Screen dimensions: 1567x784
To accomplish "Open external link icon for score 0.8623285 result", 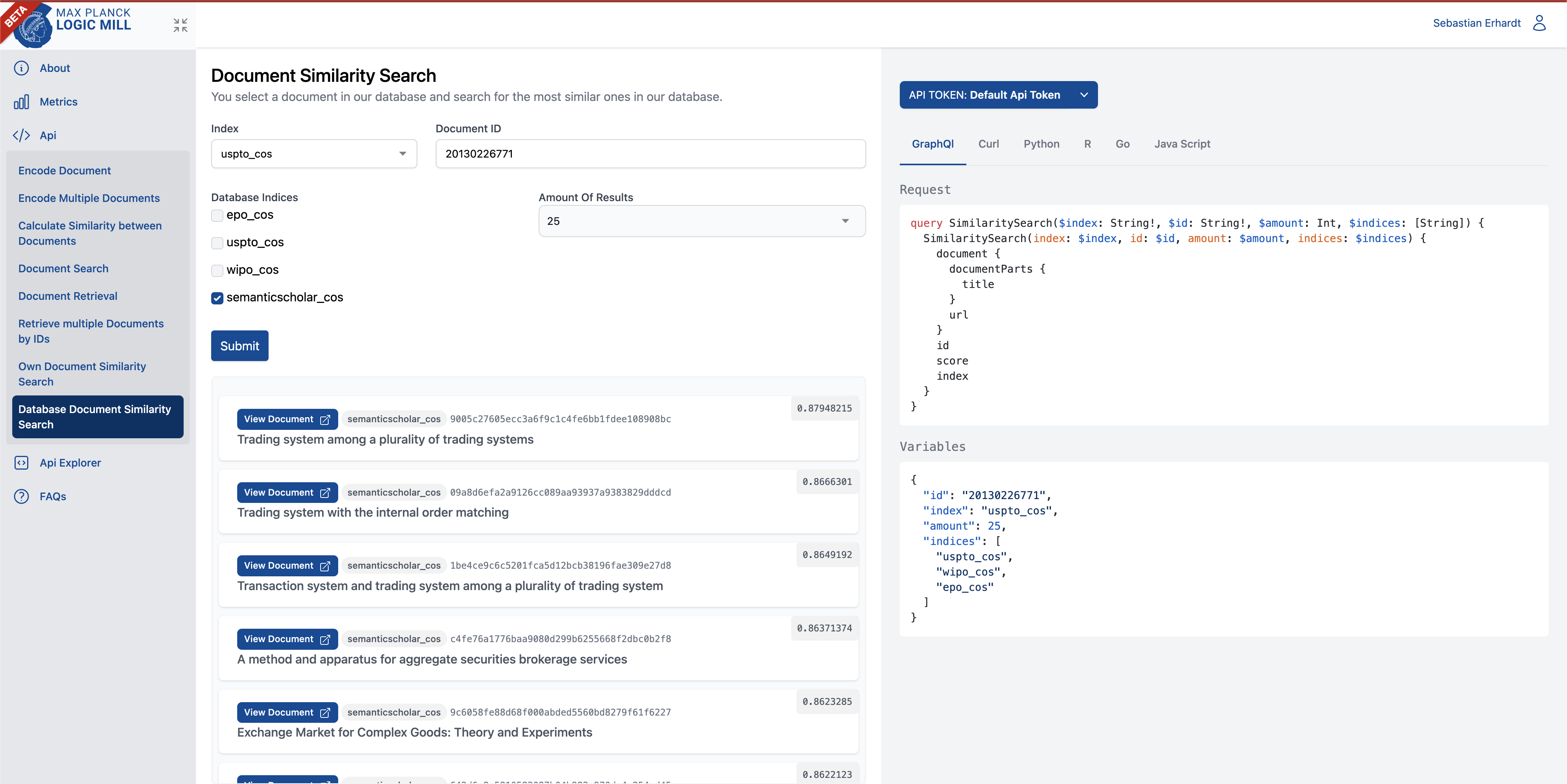I will 325,713.
